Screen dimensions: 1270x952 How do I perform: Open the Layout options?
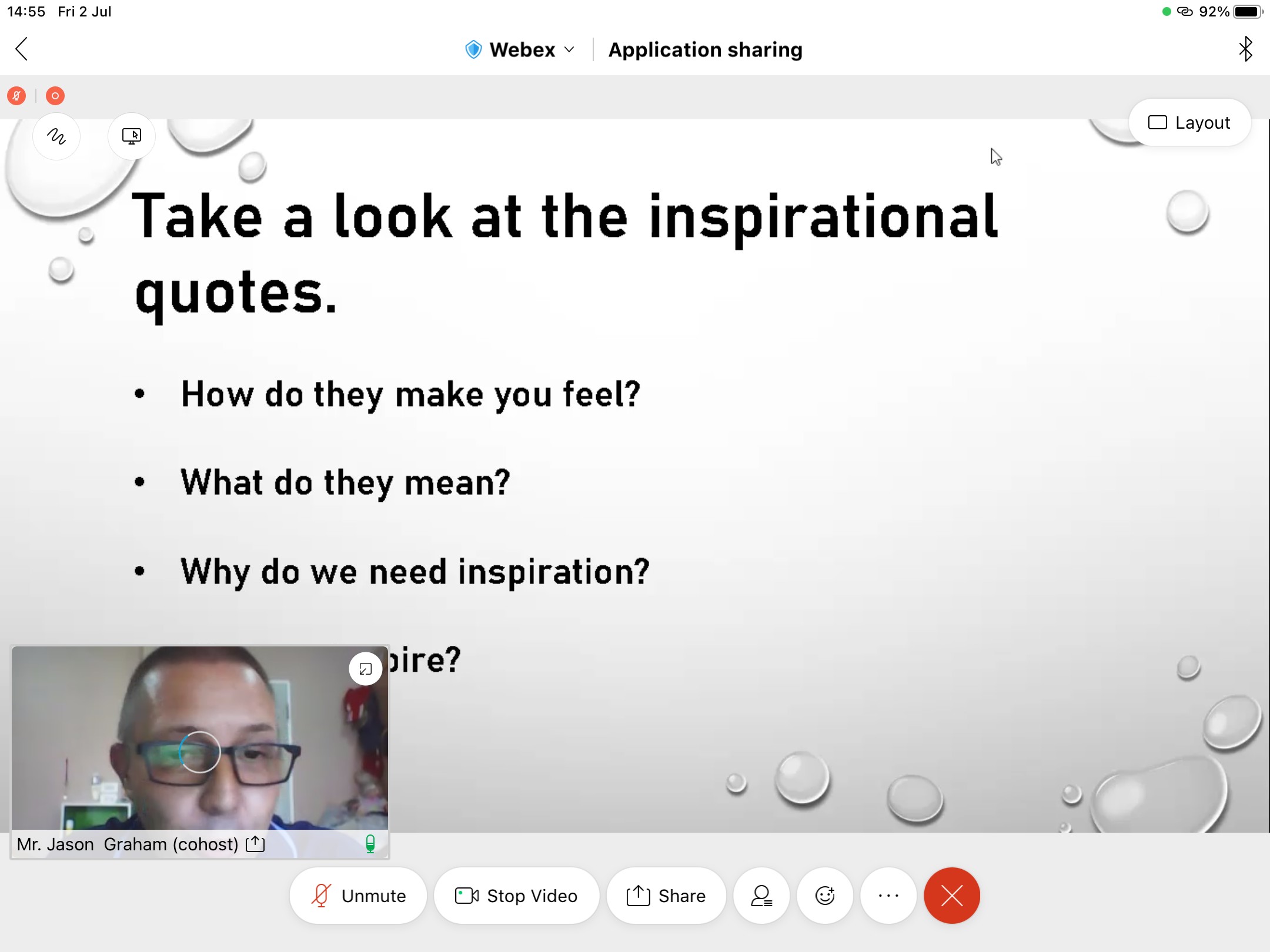click(1189, 122)
